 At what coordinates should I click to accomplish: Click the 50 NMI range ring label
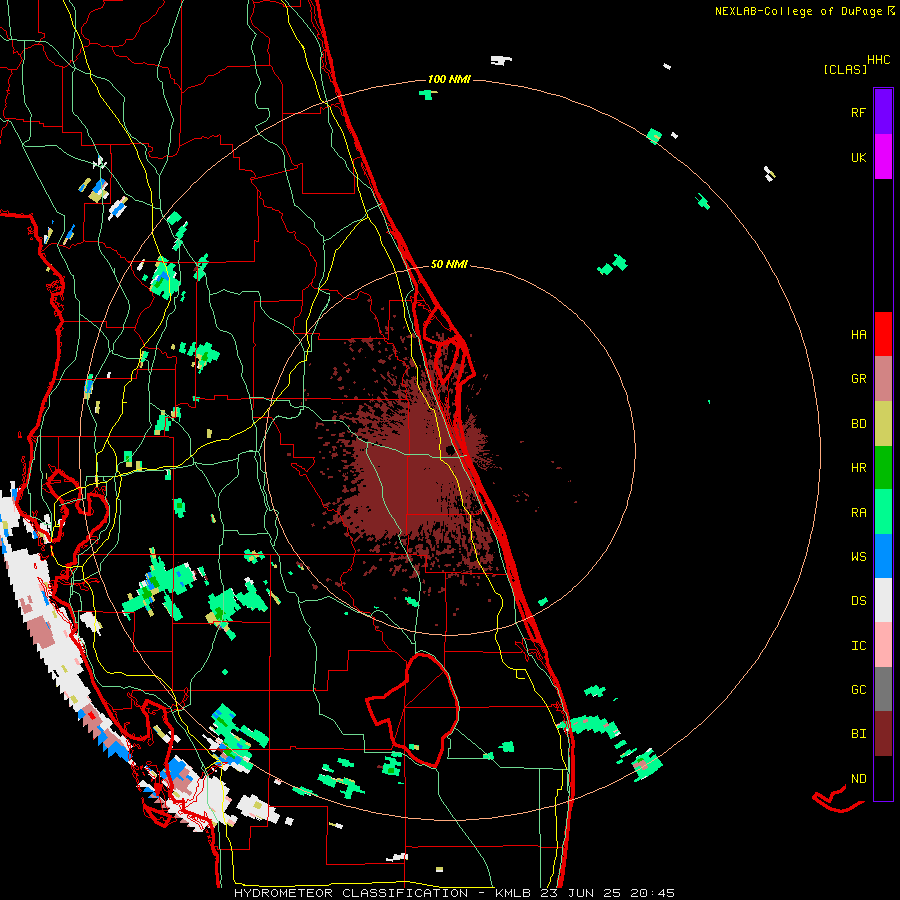coord(449,264)
